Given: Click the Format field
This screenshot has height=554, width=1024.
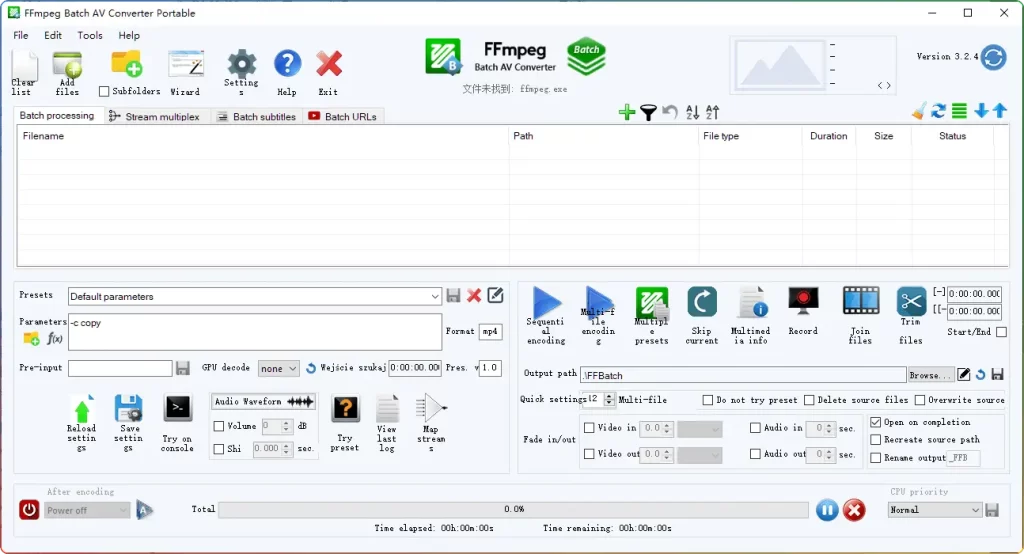Looking at the screenshot, I should [490, 332].
